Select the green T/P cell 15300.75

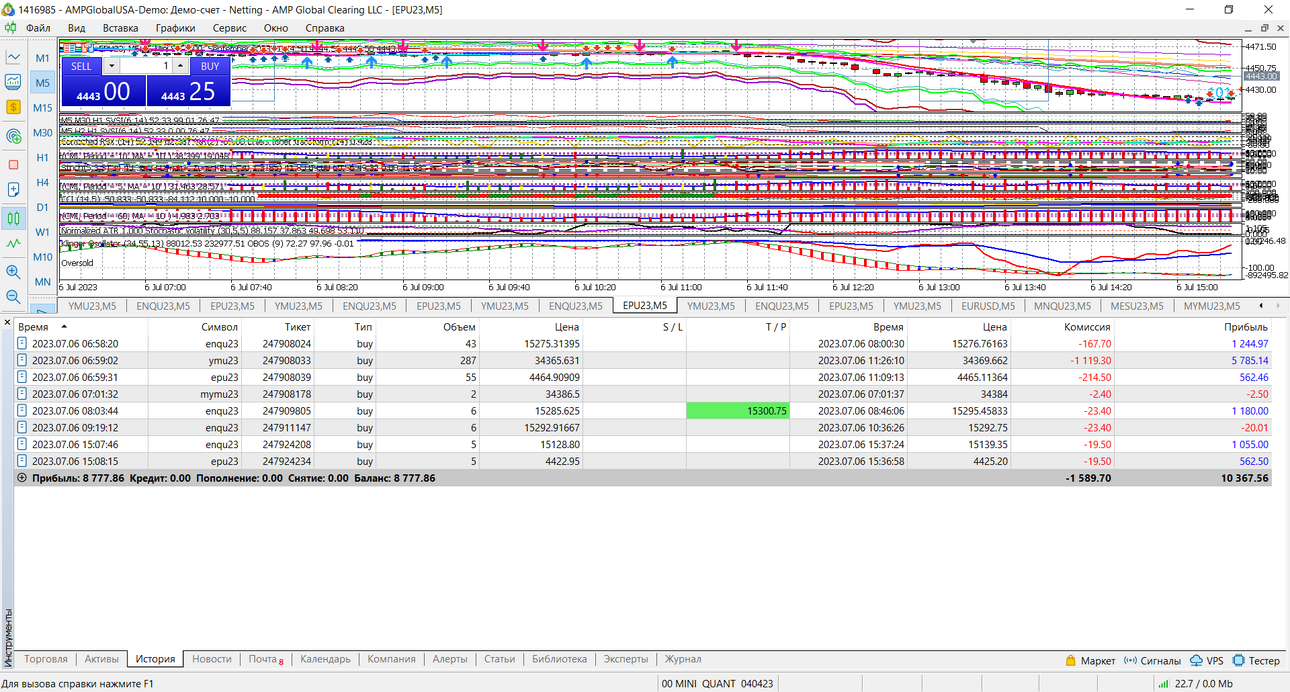click(x=738, y=410)
